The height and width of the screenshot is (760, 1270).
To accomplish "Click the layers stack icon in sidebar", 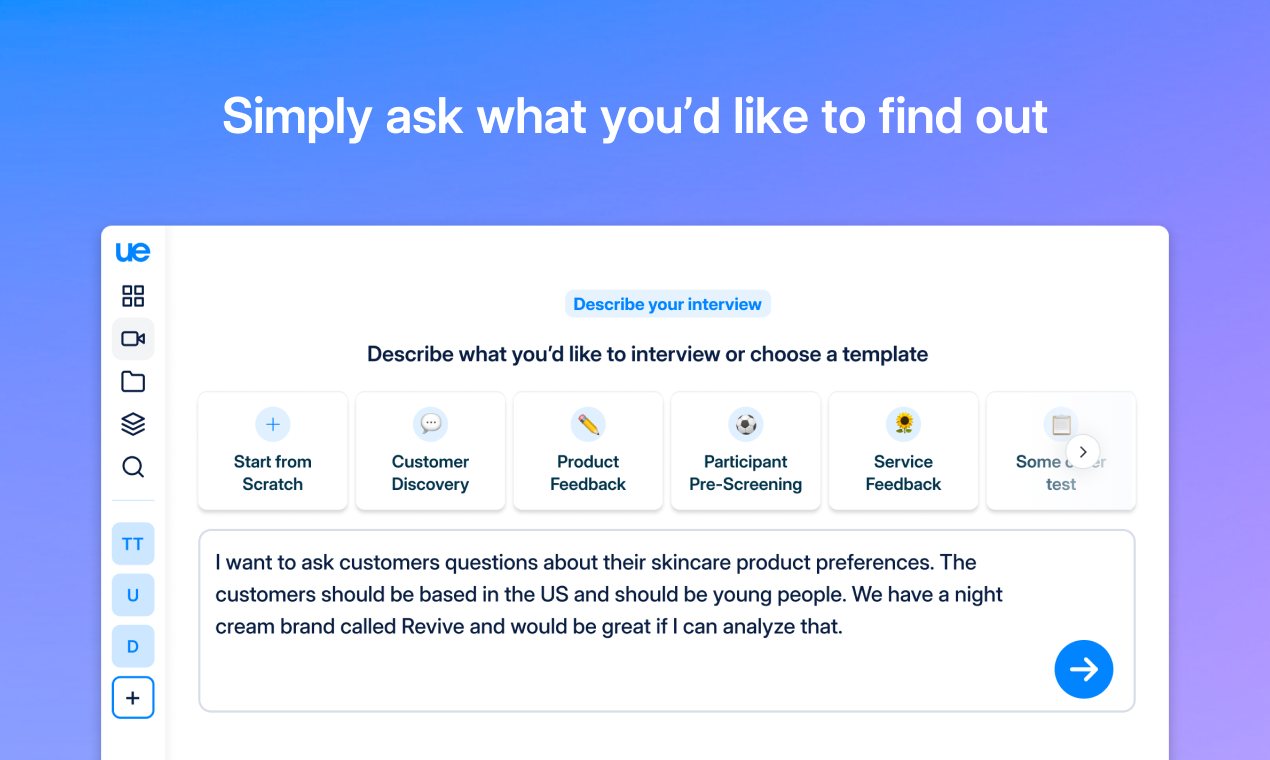I will pyautogui.click(x=133, y=423).
